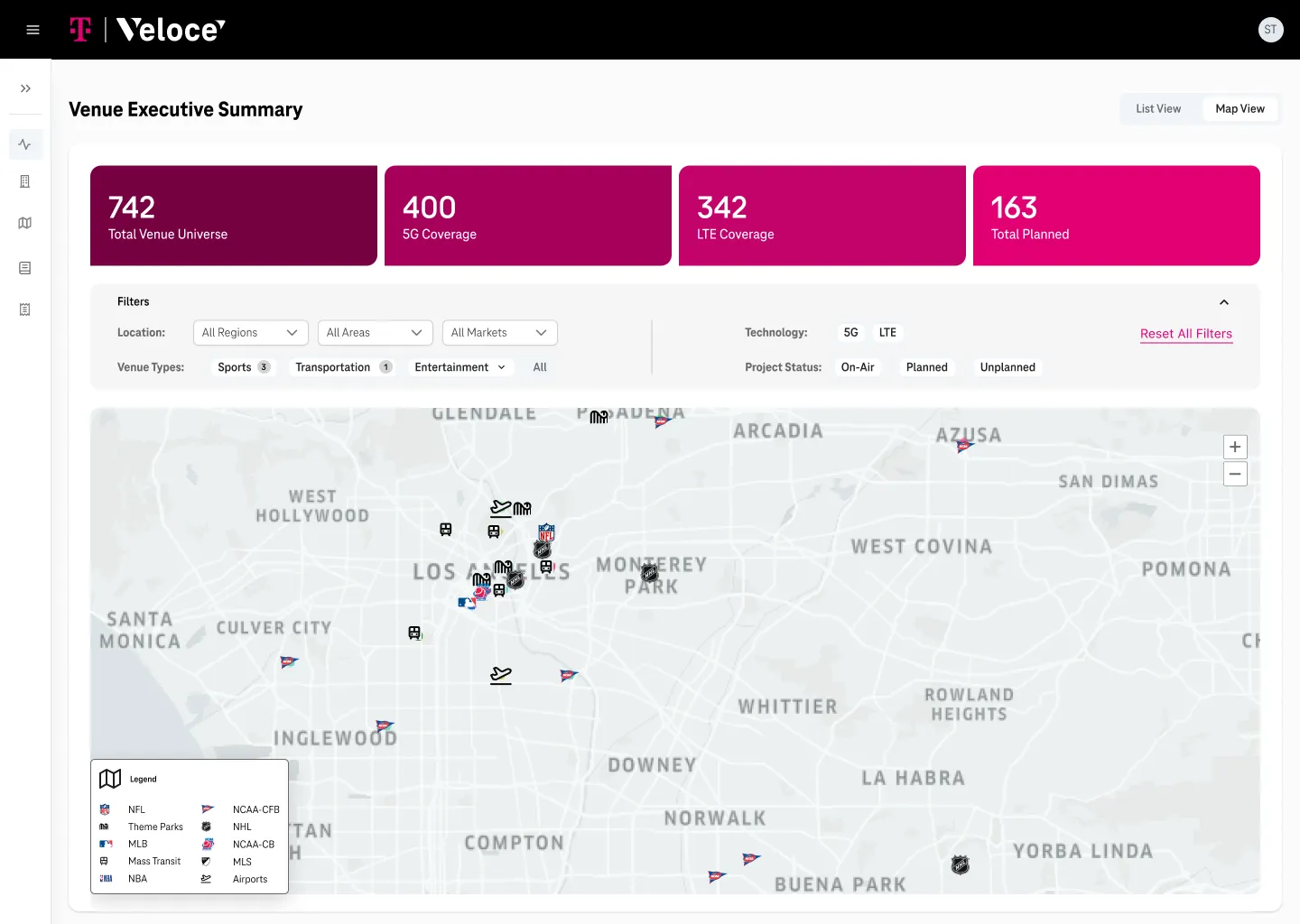Expand the Entertainment venue type dropdown
Viewport: 1300px width, 924px height.
460,367
